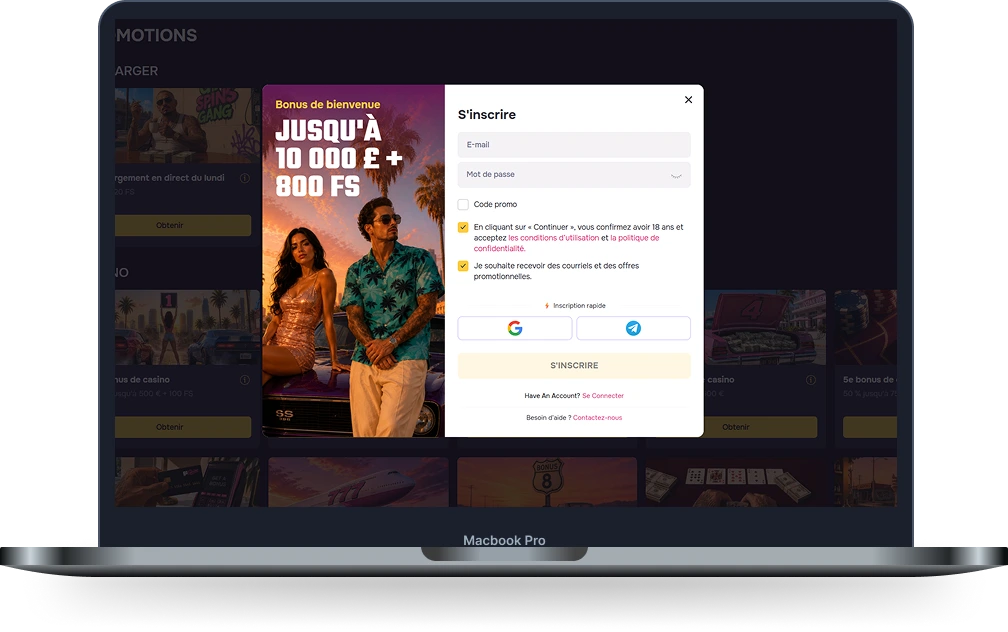
Task: Click info icon beside direct du lundi promo
Action: 245,178
